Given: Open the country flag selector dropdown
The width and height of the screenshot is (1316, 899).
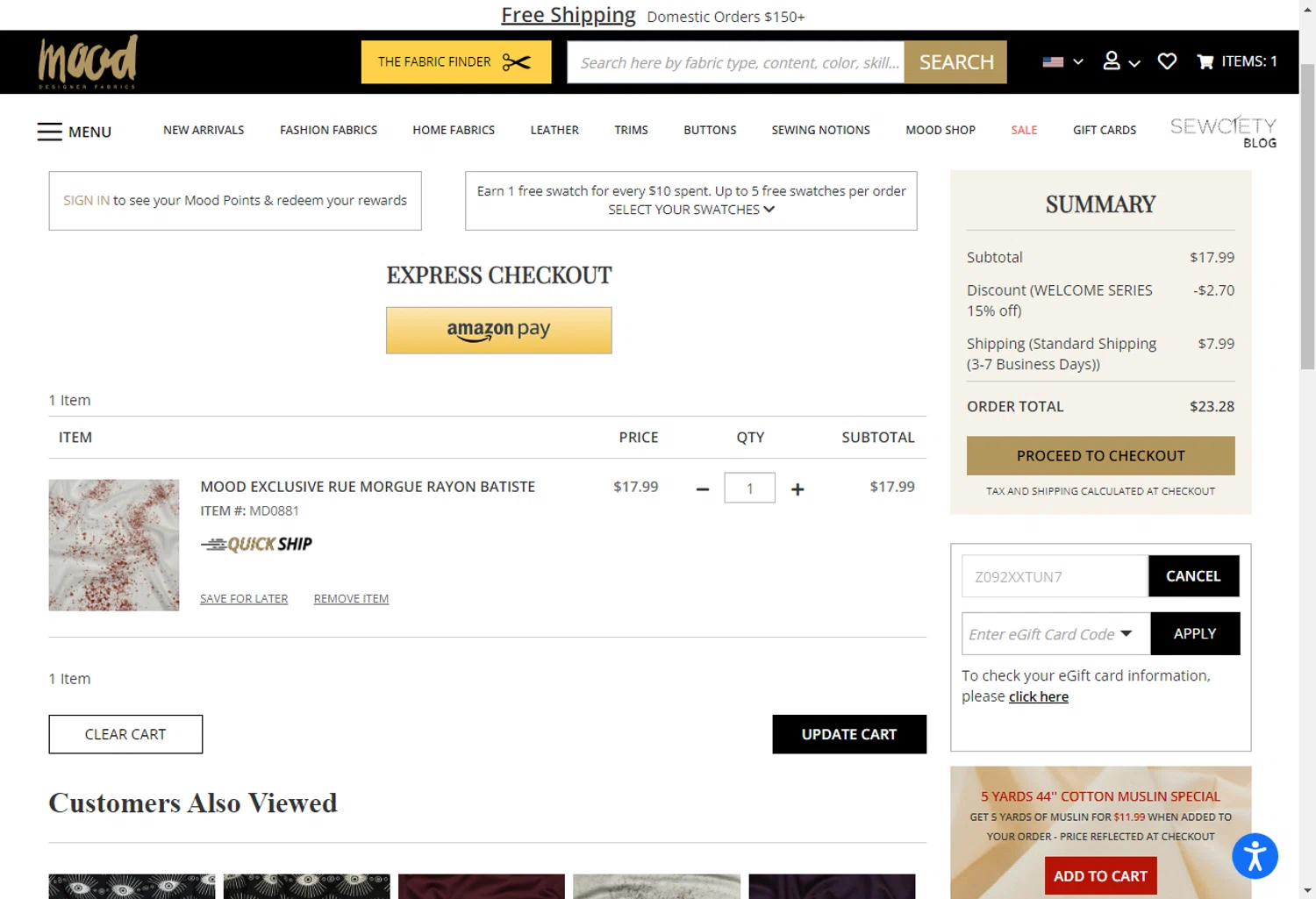Looking at the screenshot, I should tap(1062, 61).
